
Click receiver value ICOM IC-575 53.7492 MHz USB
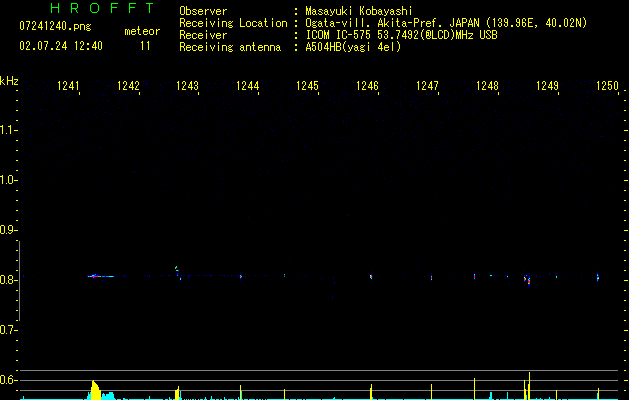401,35
